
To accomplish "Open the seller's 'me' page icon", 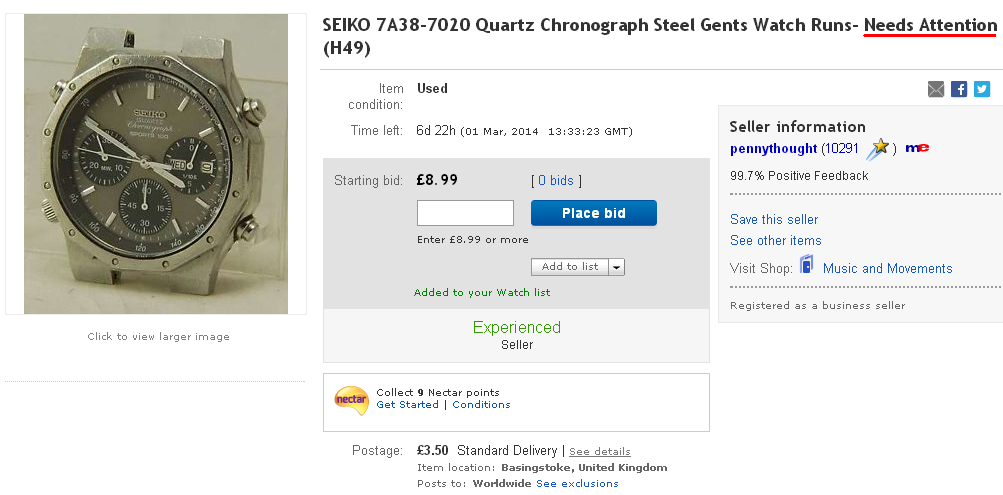I will click(x=917, y=148).
